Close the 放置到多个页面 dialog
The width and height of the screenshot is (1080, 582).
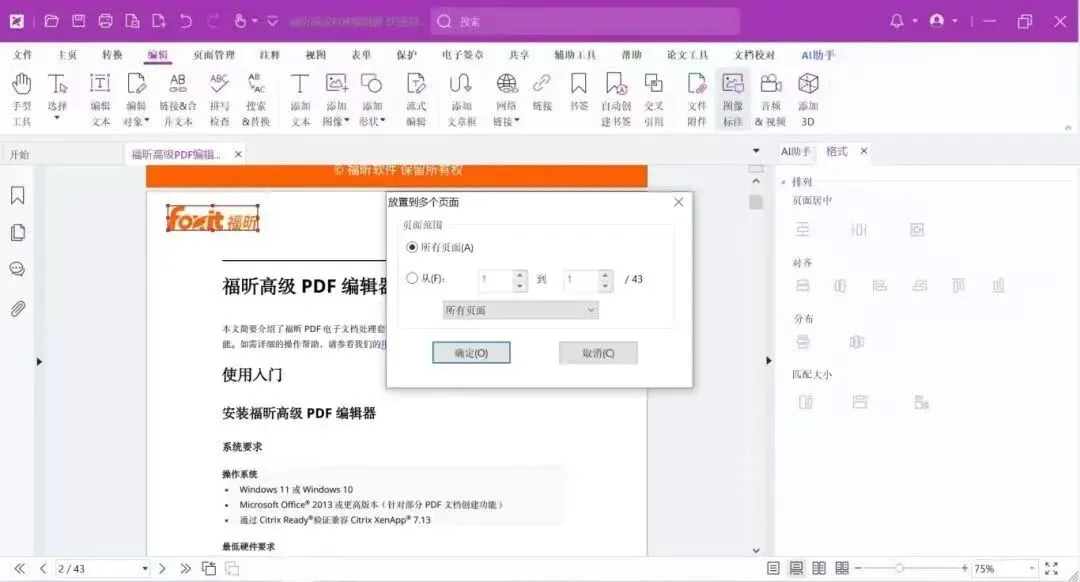[678, 202]
